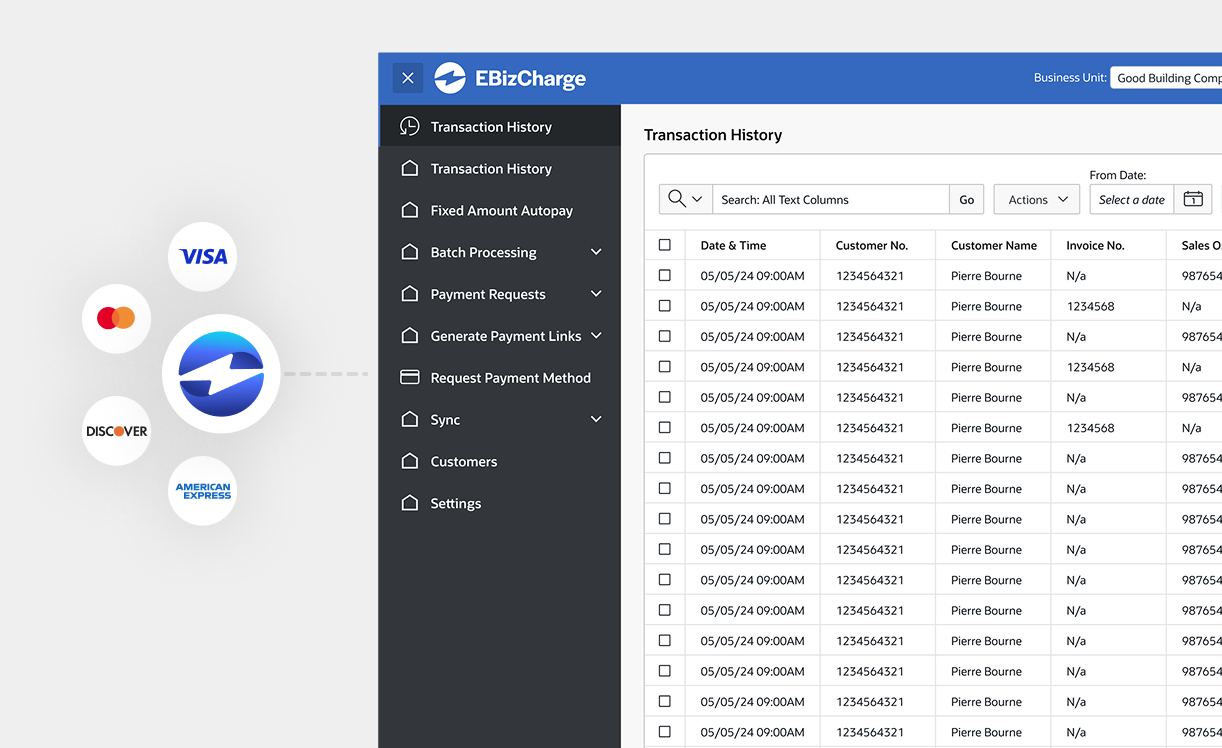
Task: Tick the select-all checkbox in table header
Action: coord(665,245)
